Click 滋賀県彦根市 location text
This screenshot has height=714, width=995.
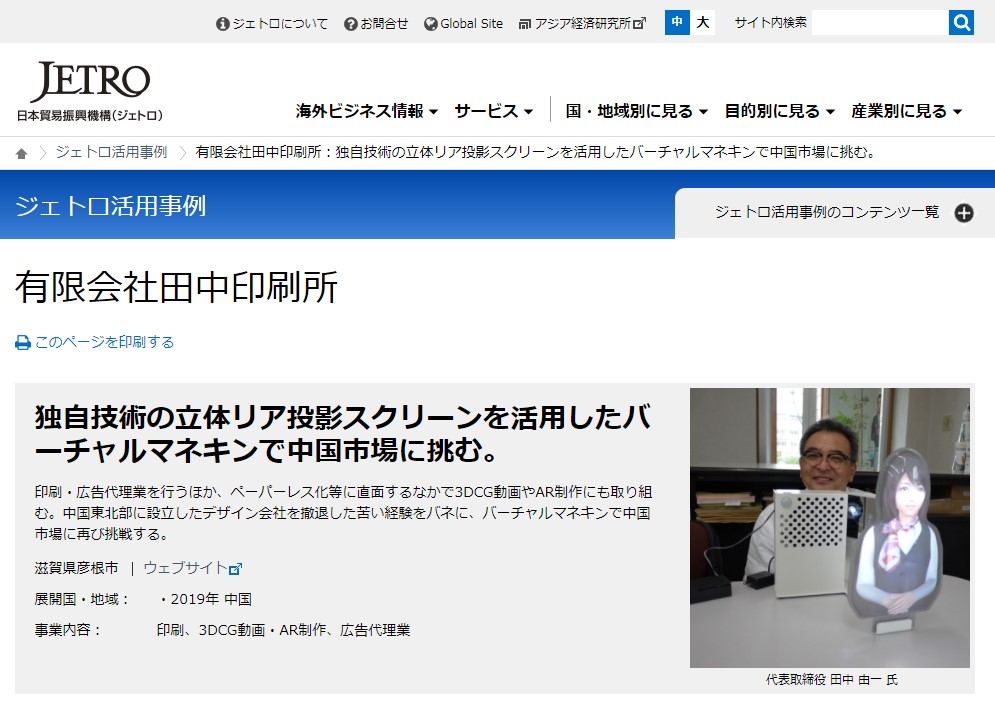click(76, 568)
